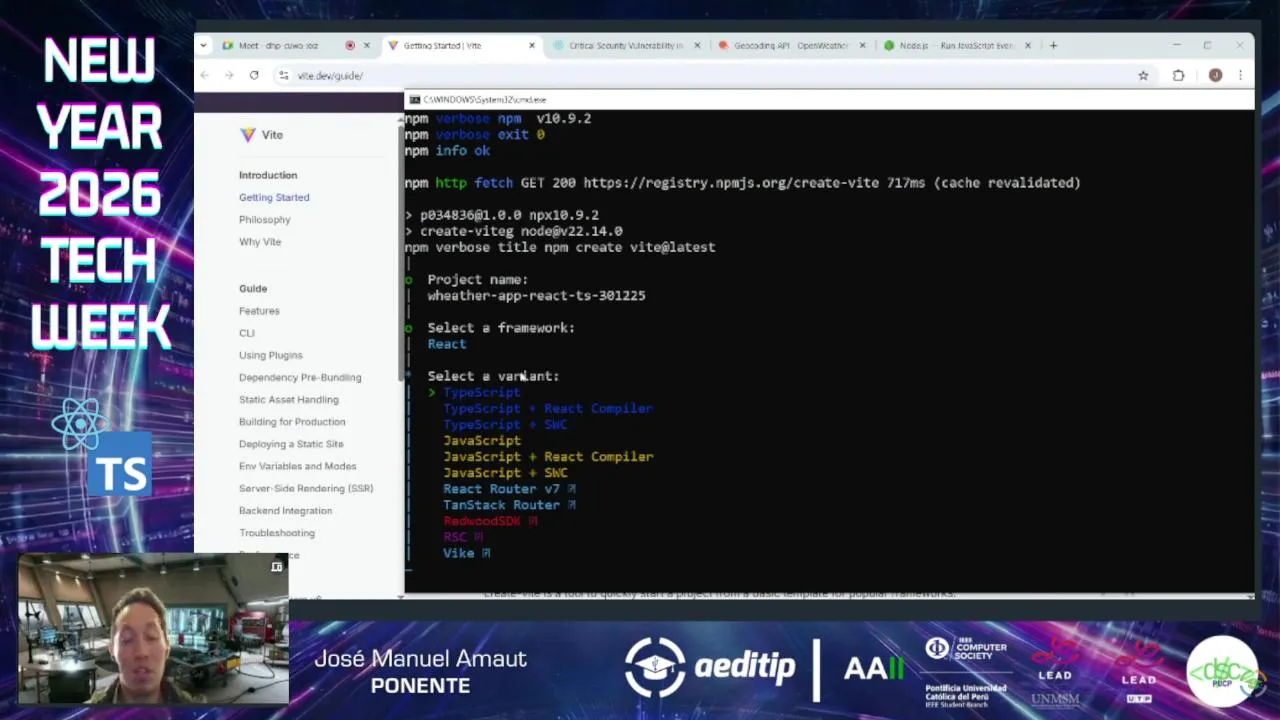Click RedwoodSDK option in terminal

pyautogui.click(x=490, y=521)
